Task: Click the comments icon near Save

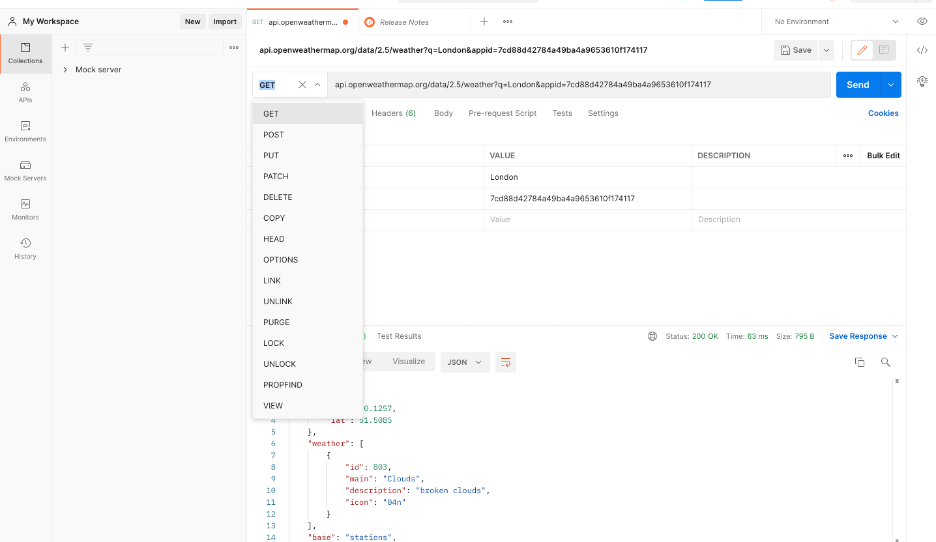Action: (x=884, y=50)
